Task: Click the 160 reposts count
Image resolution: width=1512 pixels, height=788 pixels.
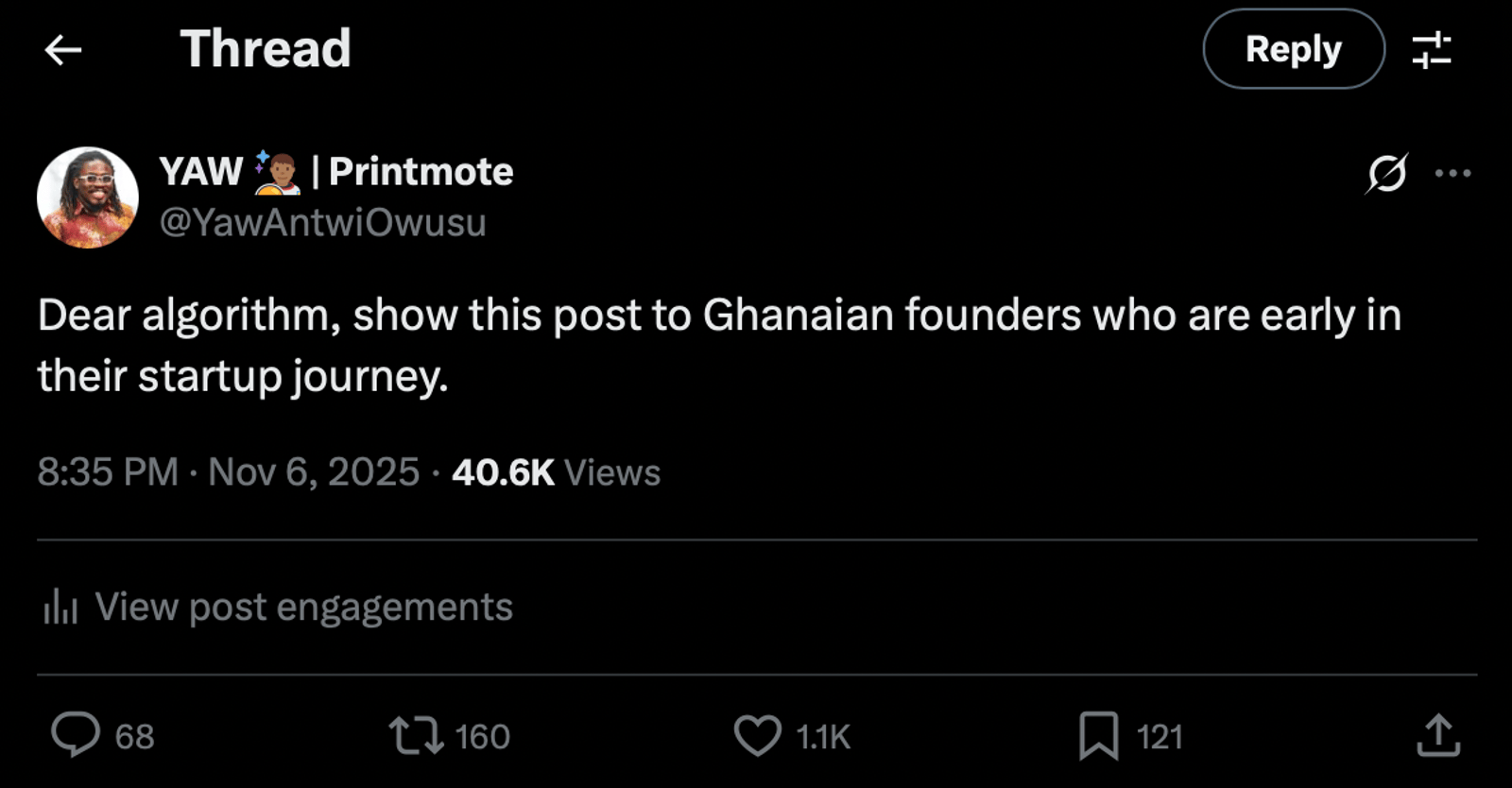Action: tap(482, 737)
